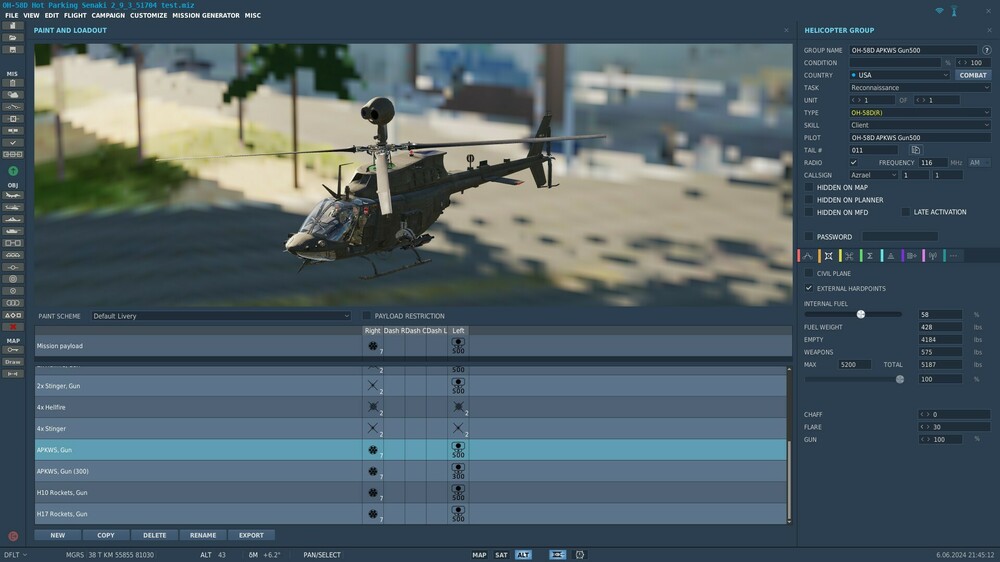Check the Payload Restriction box

tap(367, 316)
